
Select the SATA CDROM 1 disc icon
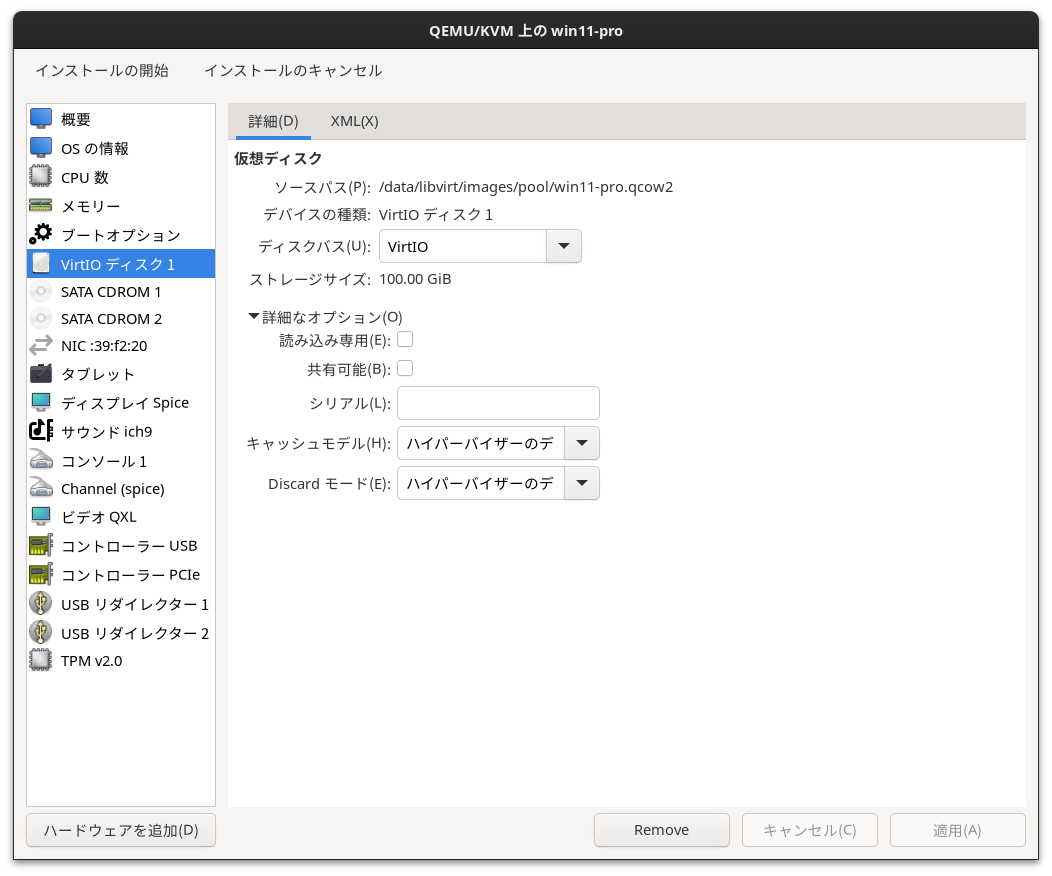click(40, 291)
